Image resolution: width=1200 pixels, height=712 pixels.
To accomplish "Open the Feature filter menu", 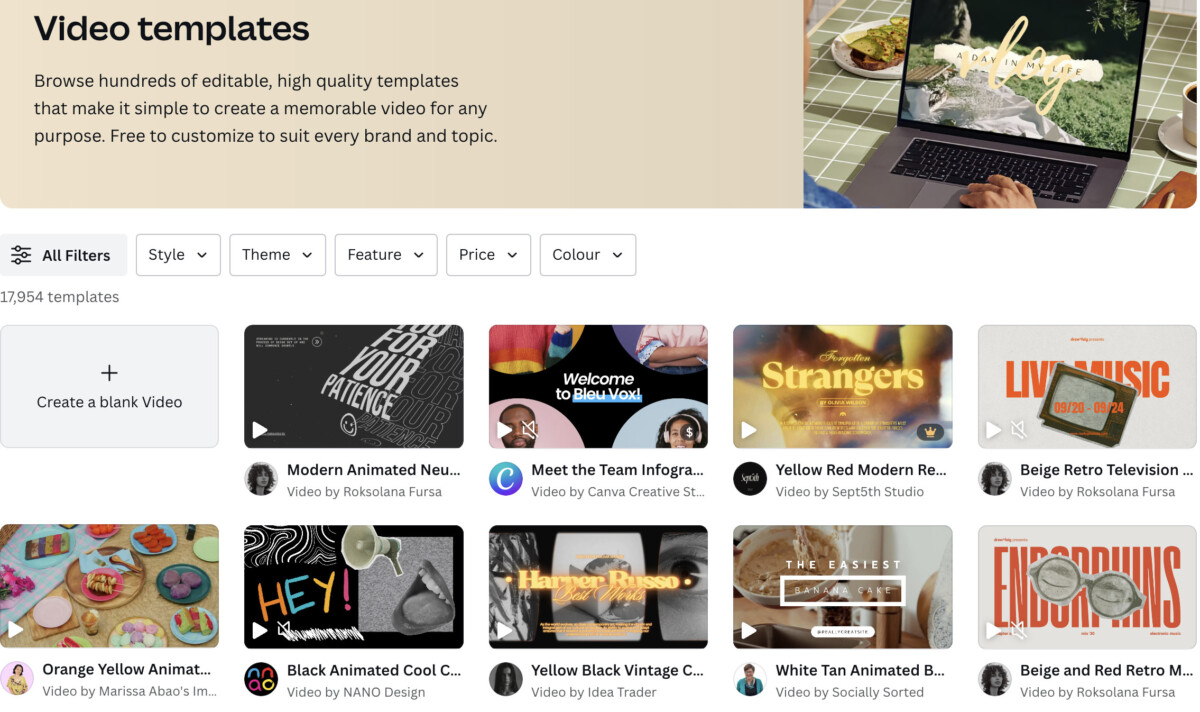I will click(386, 255).
